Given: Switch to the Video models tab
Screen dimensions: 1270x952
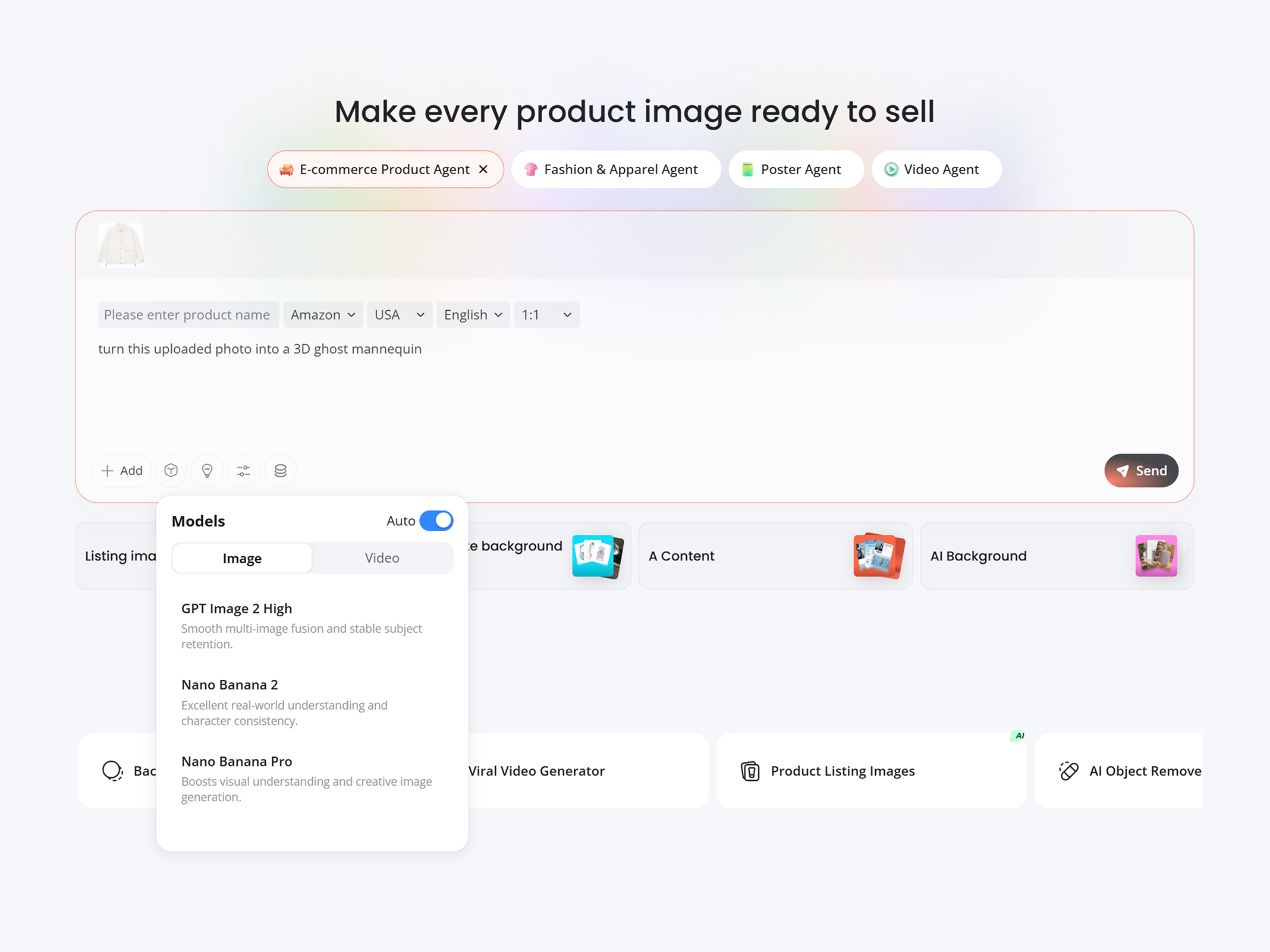Looking at the screenshot, I should pyautogui.click(x=382, y=558).
